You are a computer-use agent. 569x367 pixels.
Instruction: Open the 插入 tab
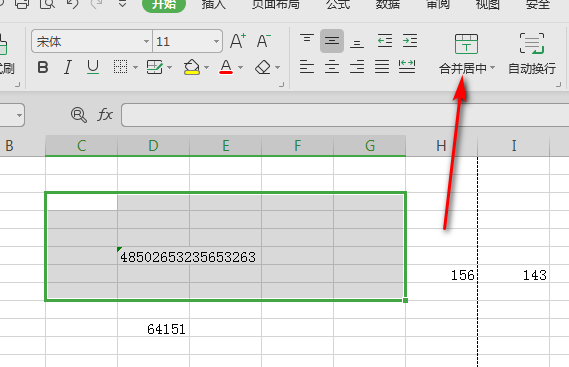click(214, 5)
